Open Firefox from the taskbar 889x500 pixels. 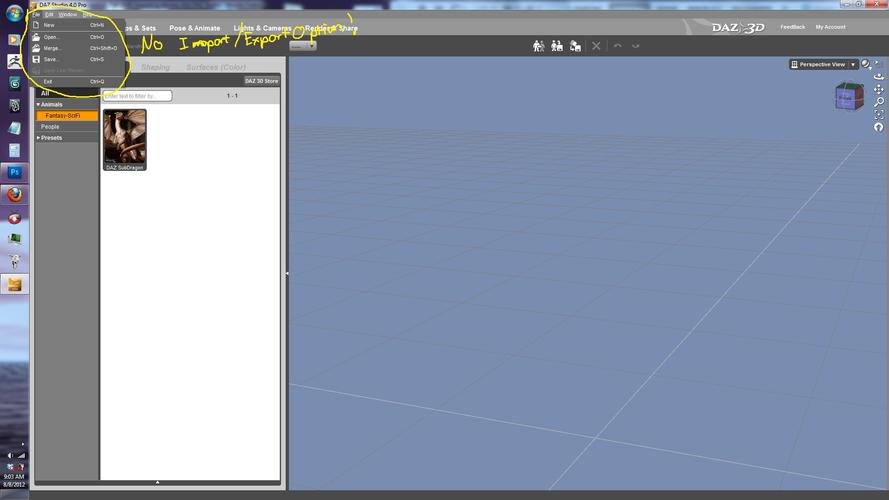coord(15,194)
